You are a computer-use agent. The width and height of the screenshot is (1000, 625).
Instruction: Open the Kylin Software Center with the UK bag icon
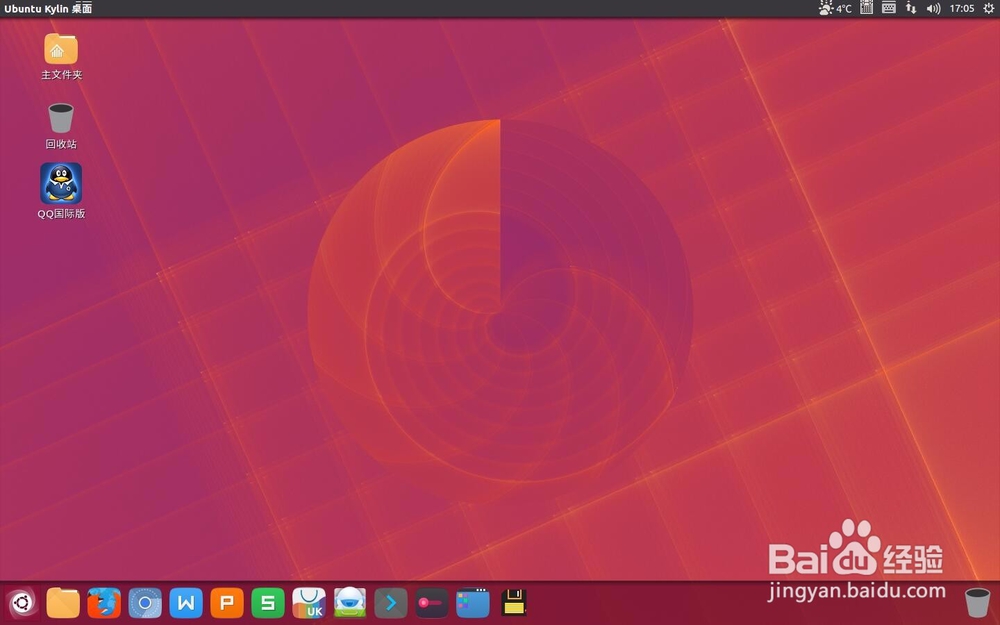[x=309, y=603]
